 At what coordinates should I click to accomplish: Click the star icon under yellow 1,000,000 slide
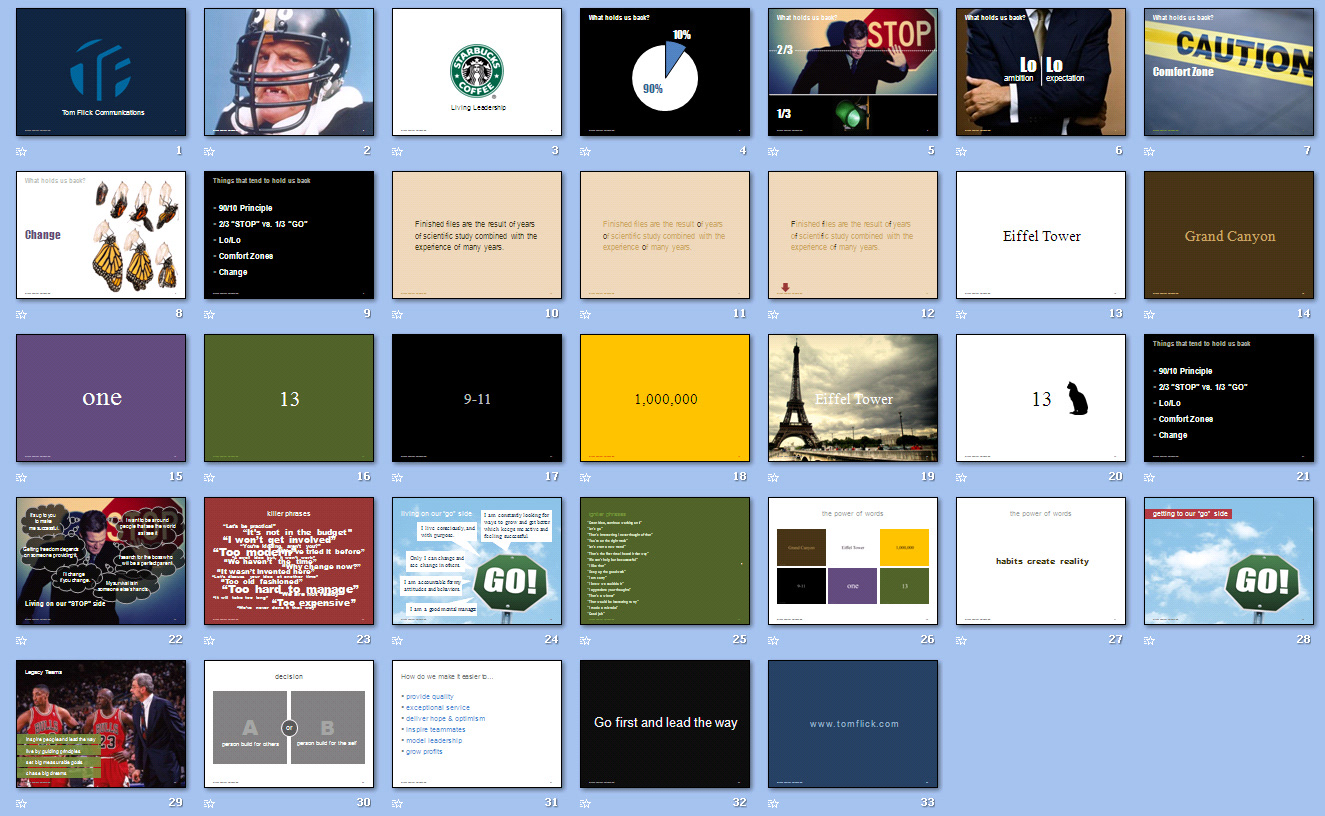click(585, 477)
